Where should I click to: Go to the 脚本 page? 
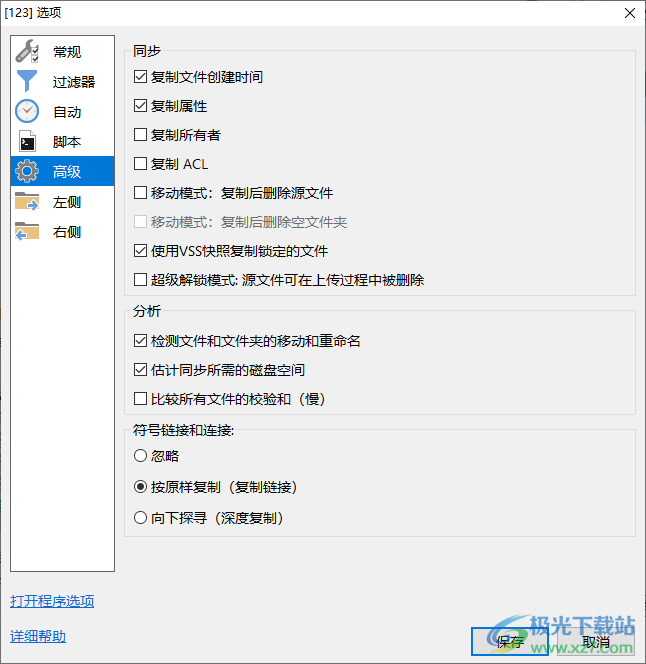coord(62,141)
